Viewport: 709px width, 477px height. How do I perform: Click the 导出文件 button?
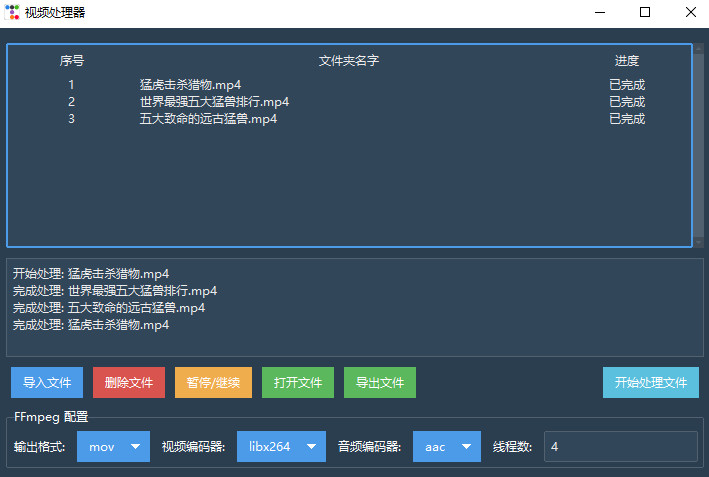pos(380,382)
